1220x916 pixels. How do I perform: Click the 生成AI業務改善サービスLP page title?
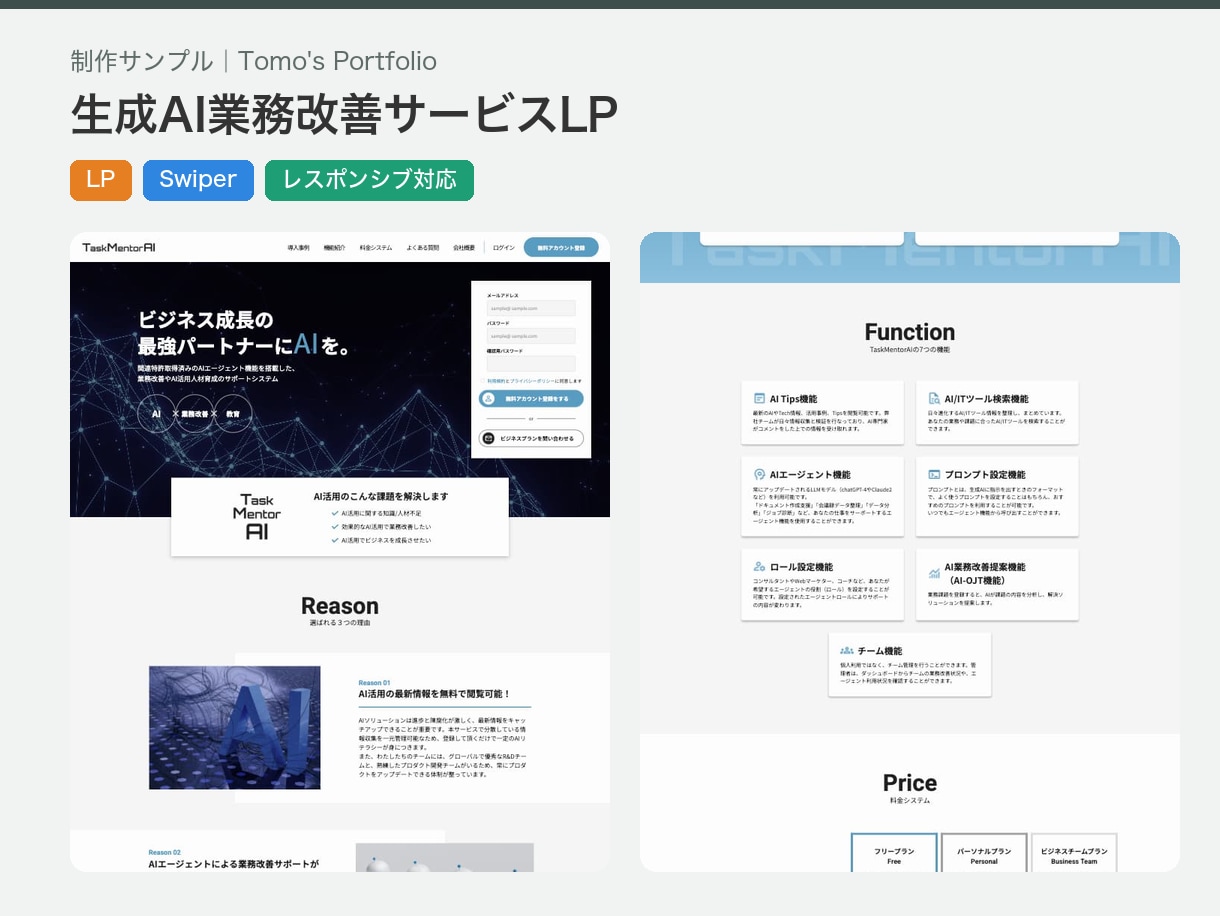(344, 116)
